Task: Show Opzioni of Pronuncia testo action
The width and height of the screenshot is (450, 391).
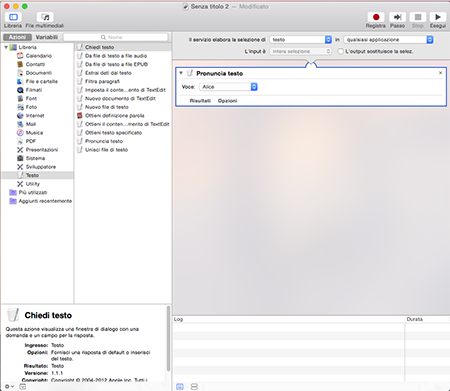Action: [x=227, y=101]
